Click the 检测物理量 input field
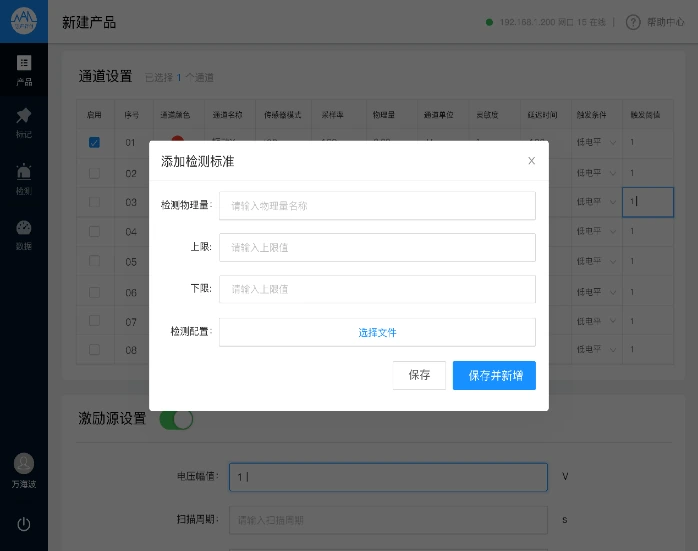This screenshot has height=551, width=698. click(x=377, y=206)
